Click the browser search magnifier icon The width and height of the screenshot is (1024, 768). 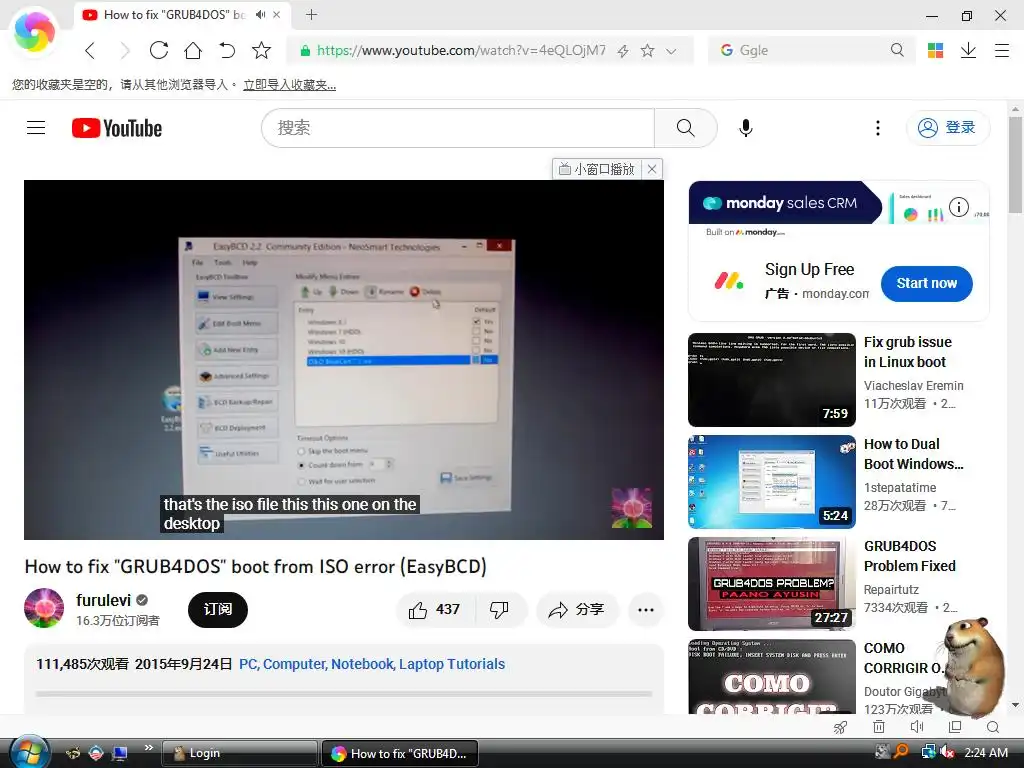[x=897, y=50]
